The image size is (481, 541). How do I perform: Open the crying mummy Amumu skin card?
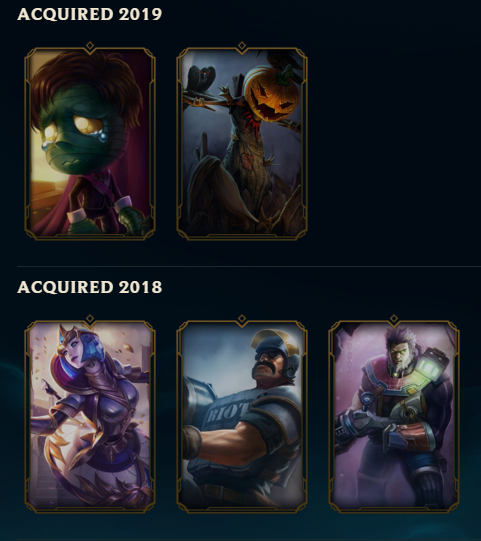[90, 143]
